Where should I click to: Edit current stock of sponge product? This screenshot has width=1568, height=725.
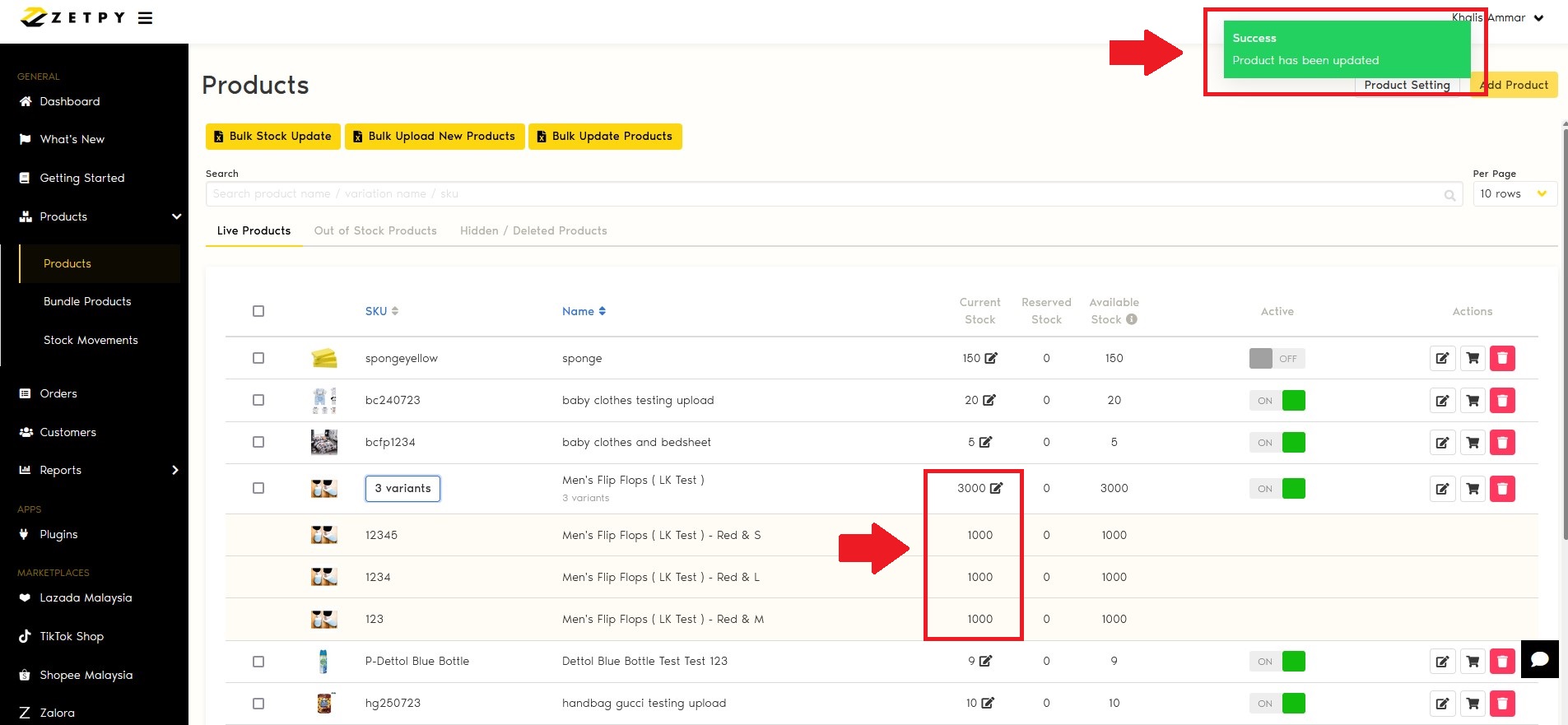pos(991,358)
